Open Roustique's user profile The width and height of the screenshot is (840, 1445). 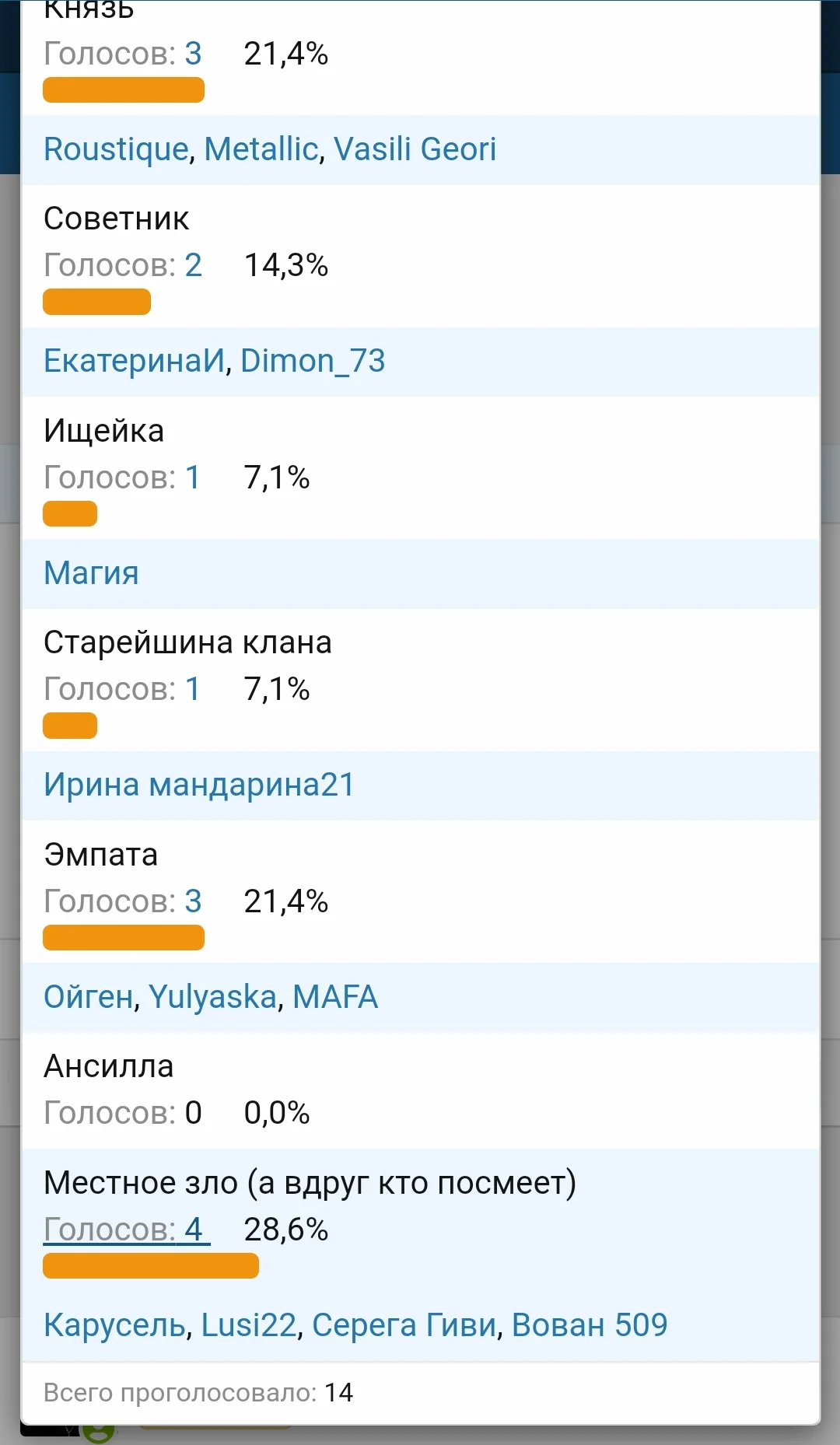[116, 149]
